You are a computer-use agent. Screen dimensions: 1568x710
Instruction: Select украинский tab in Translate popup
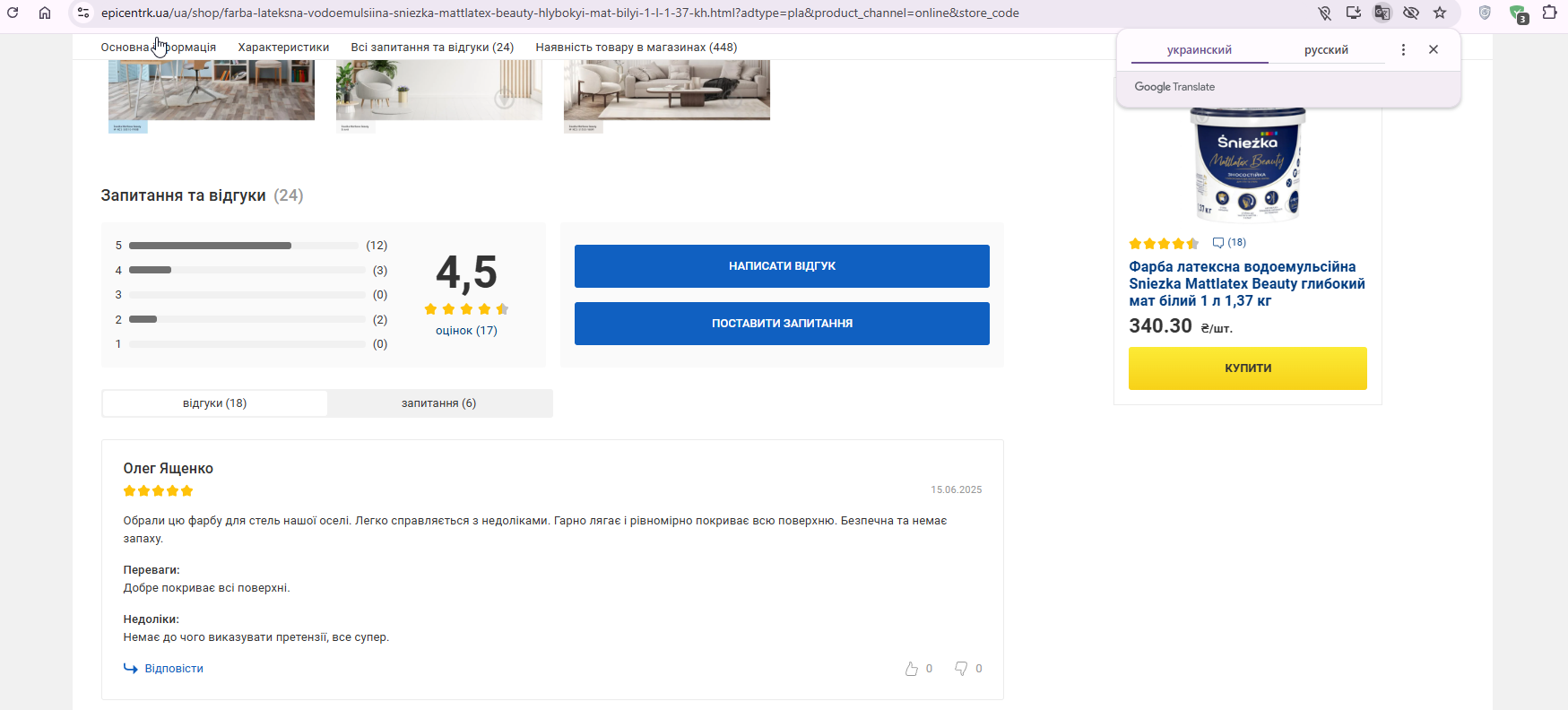[1200, 50]
